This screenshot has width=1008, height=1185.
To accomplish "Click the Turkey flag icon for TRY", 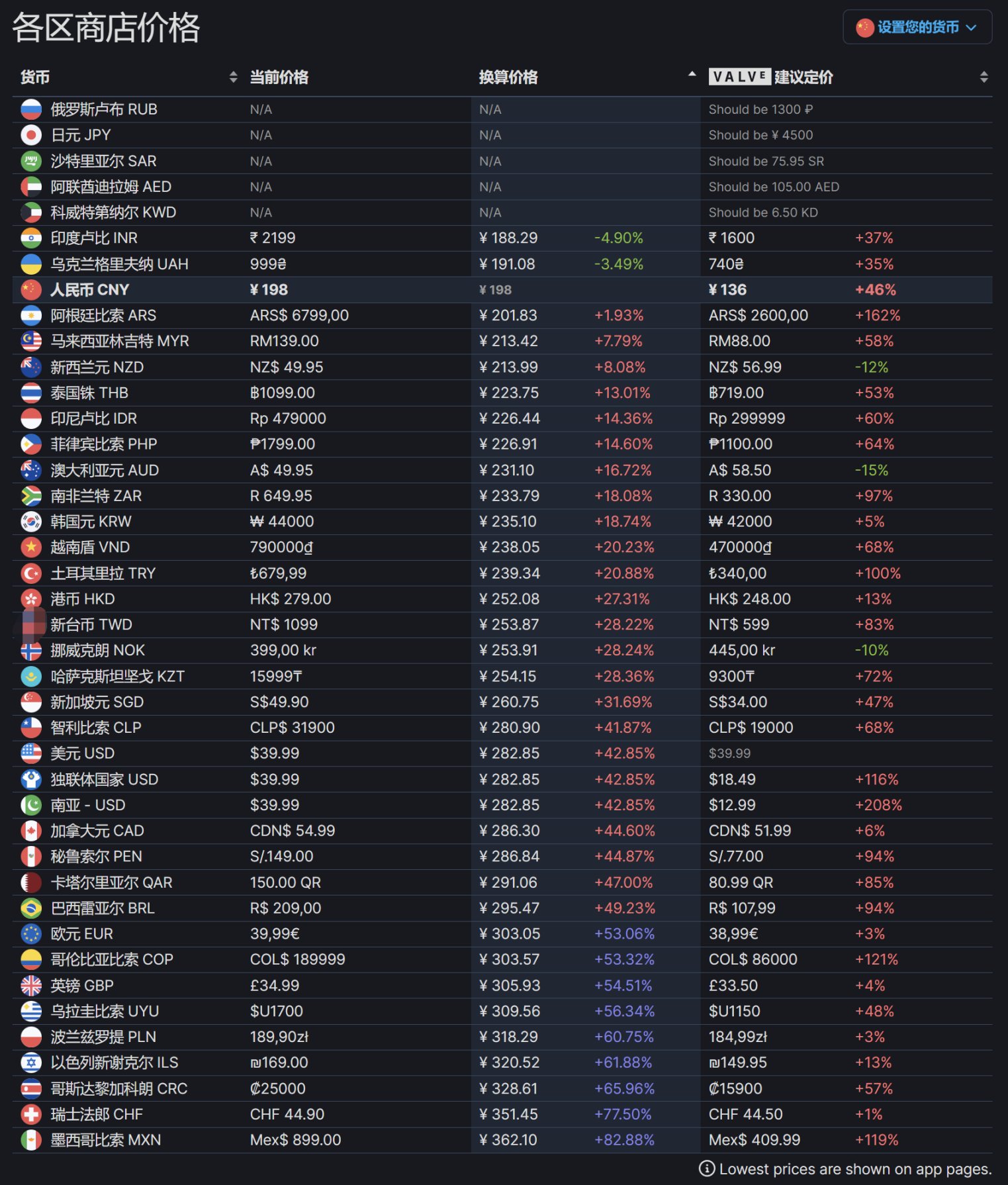I will pos(31,573).
